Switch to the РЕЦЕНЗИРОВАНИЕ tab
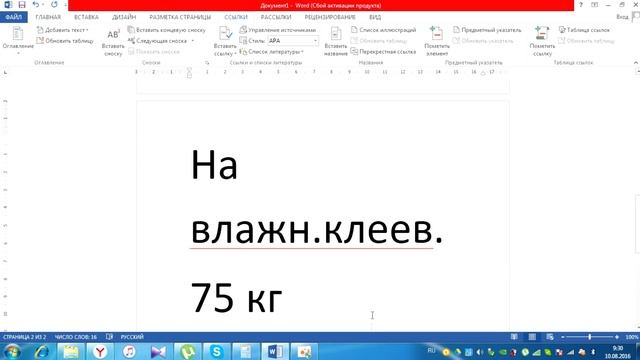Screen dimensions: 640x360 tap(330, 17)
